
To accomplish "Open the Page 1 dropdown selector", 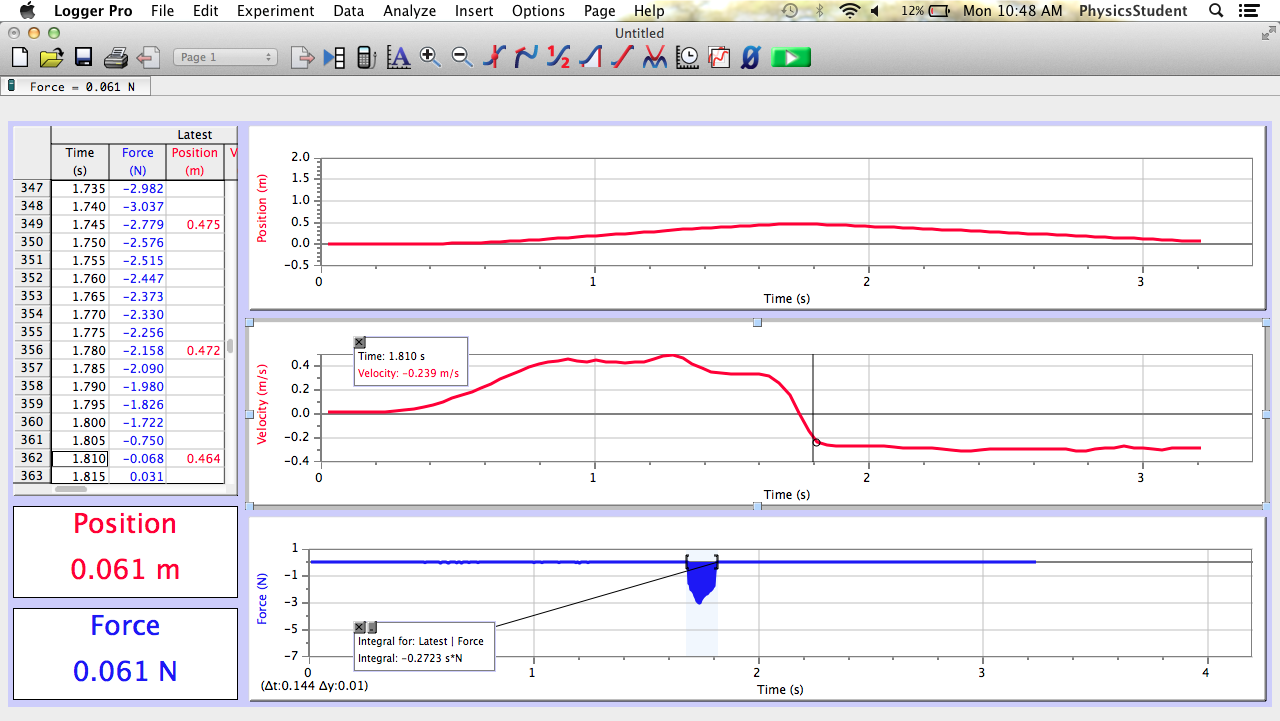I will click(x=225, y=57).
